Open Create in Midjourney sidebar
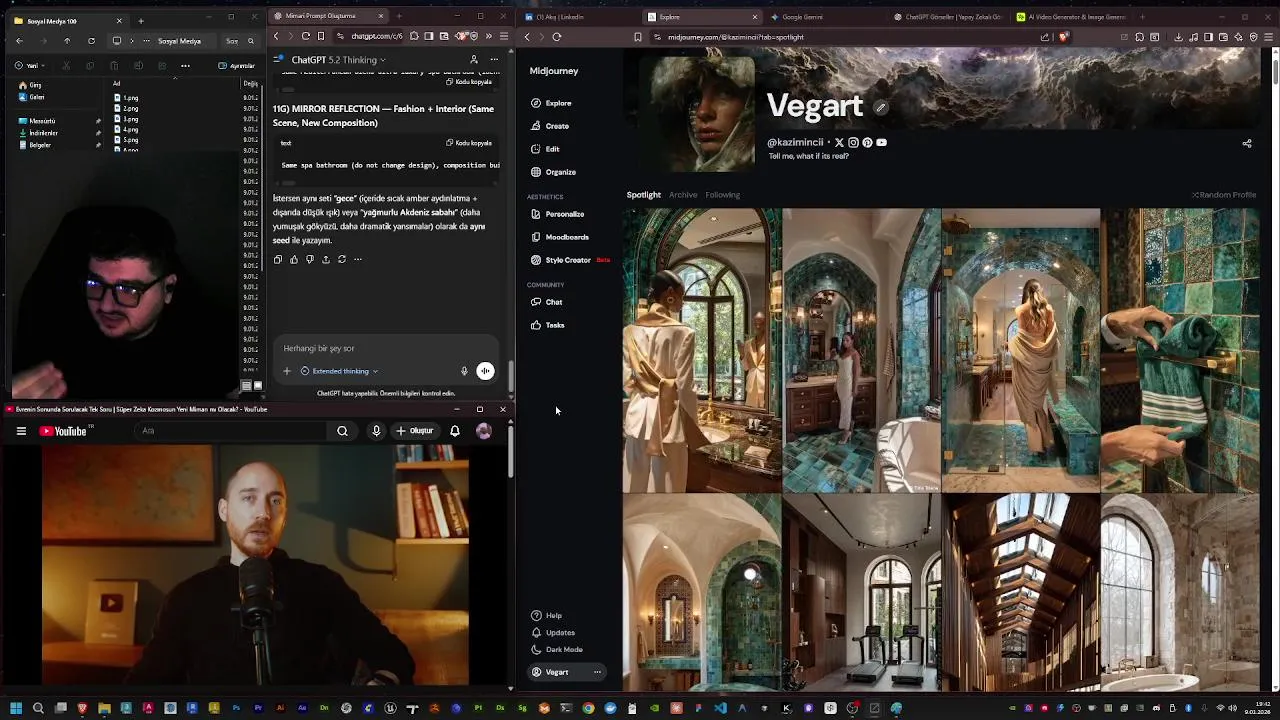The height and width of the screenshot is (720, 1280). click(x=550, y=126)
